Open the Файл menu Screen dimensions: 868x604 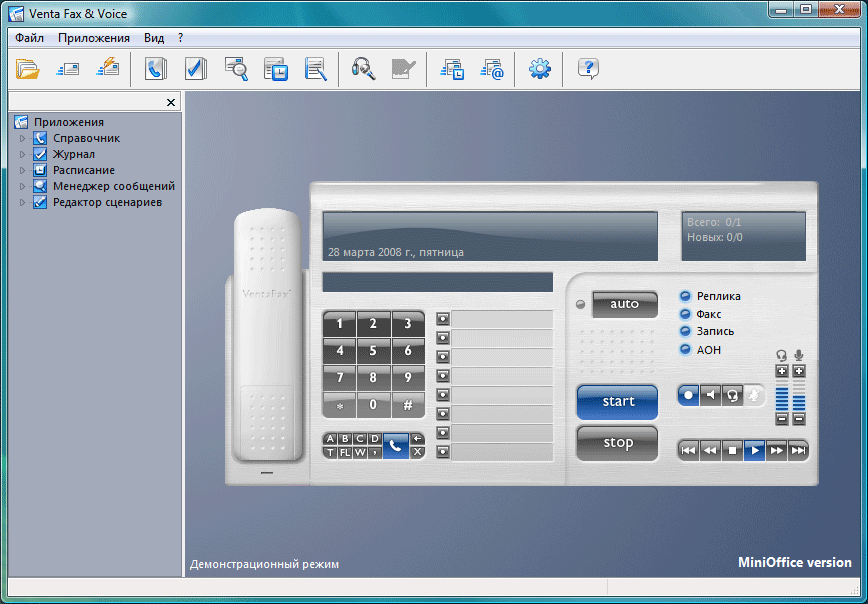[29, 38]
